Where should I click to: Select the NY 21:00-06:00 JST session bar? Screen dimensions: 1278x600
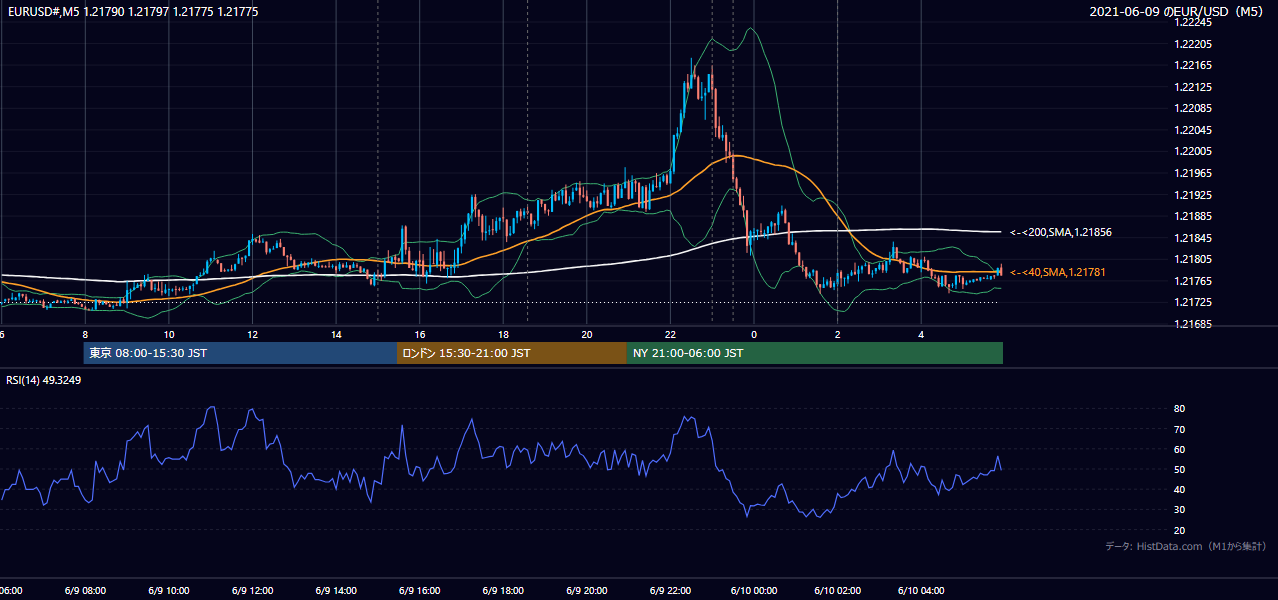(x=815, y=353)
